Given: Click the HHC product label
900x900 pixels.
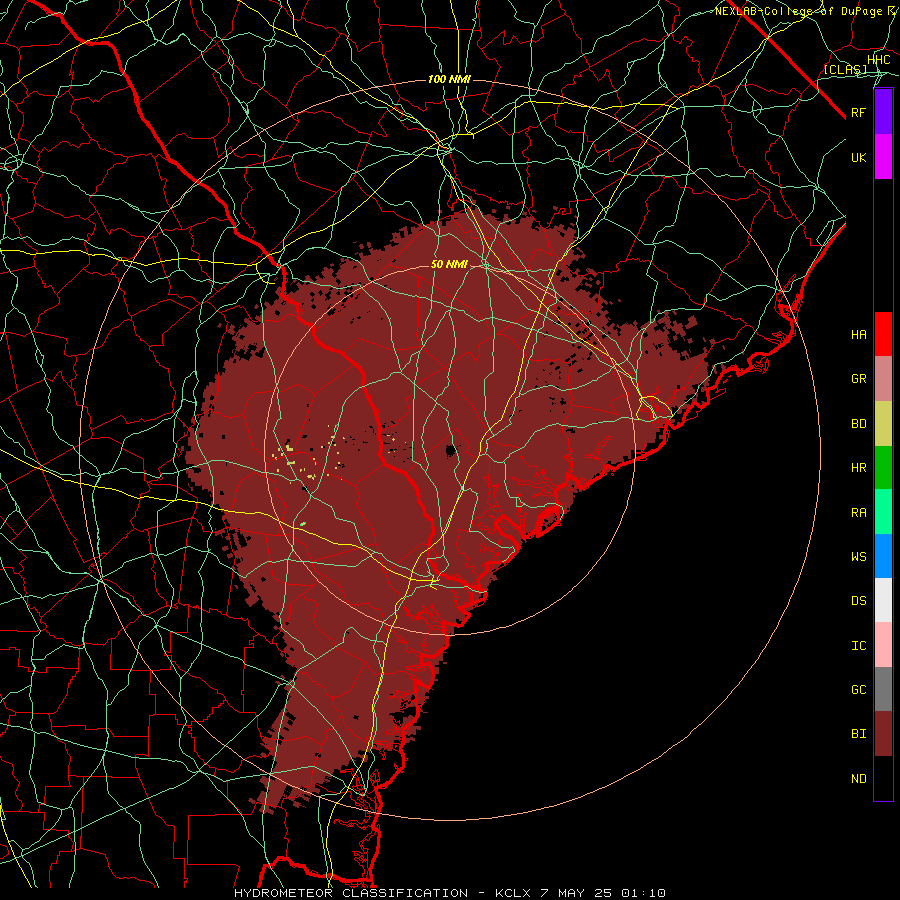Looking at the screenshot, I should point(878,60).
